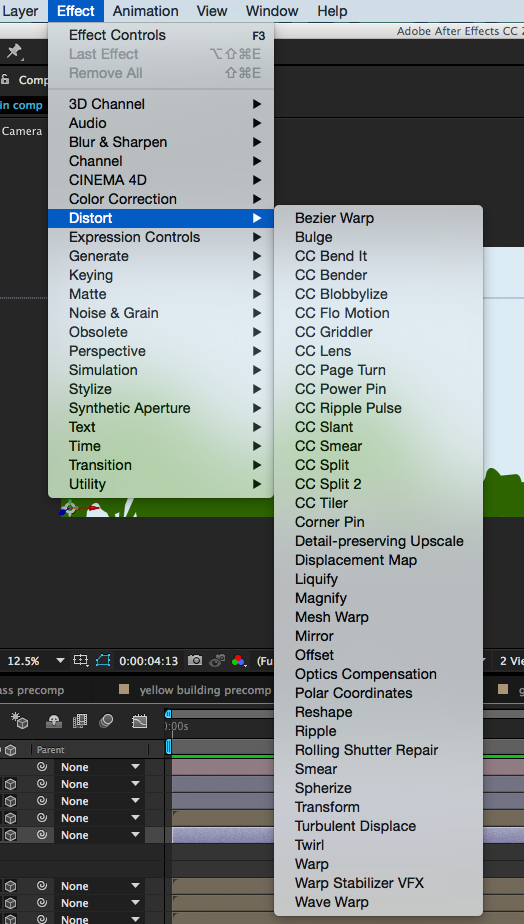Apply the CC Bend It effect
The height and width of the screenshot is (924, 524).
click(378, 256)
